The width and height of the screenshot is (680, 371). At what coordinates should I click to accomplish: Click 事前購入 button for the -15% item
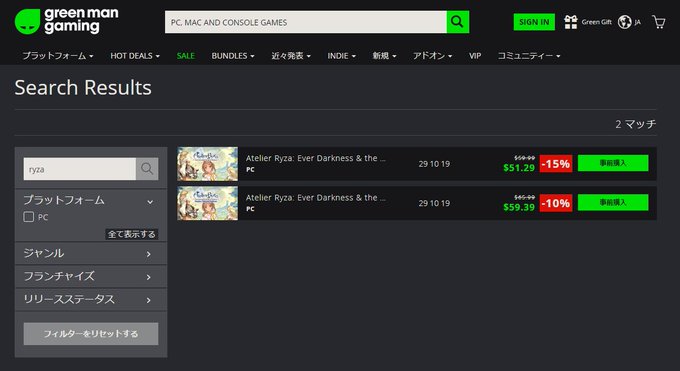pos(613,163)
